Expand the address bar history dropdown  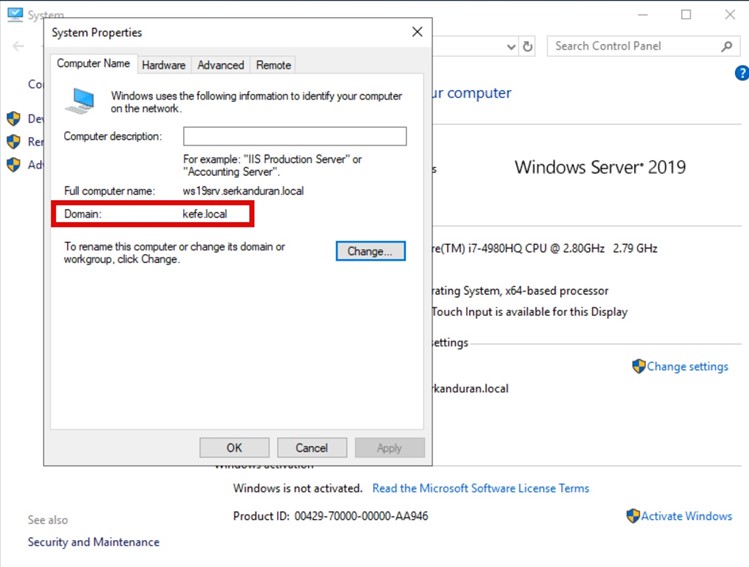point(511,47)
